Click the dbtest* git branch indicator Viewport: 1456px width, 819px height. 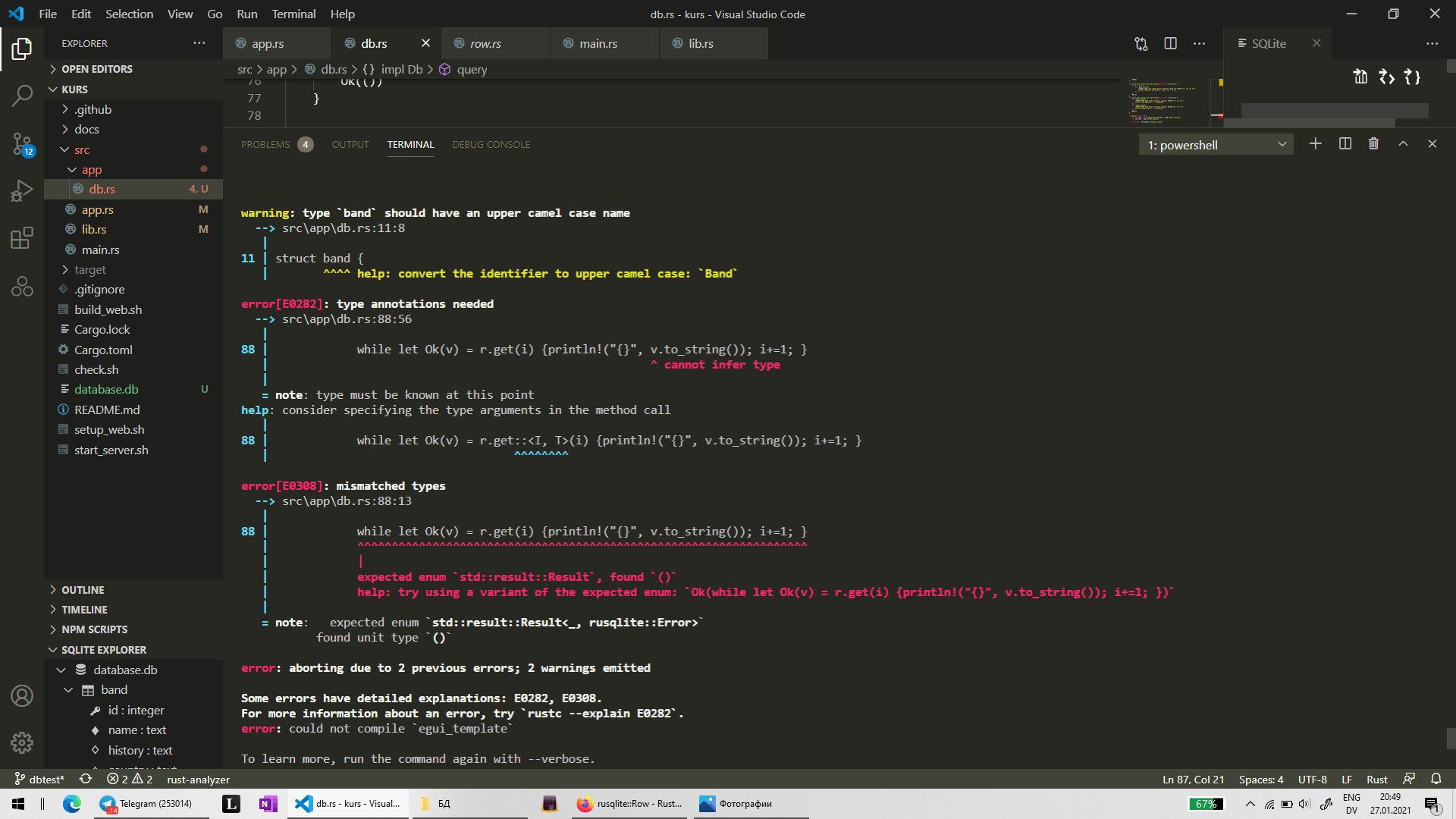39,780
